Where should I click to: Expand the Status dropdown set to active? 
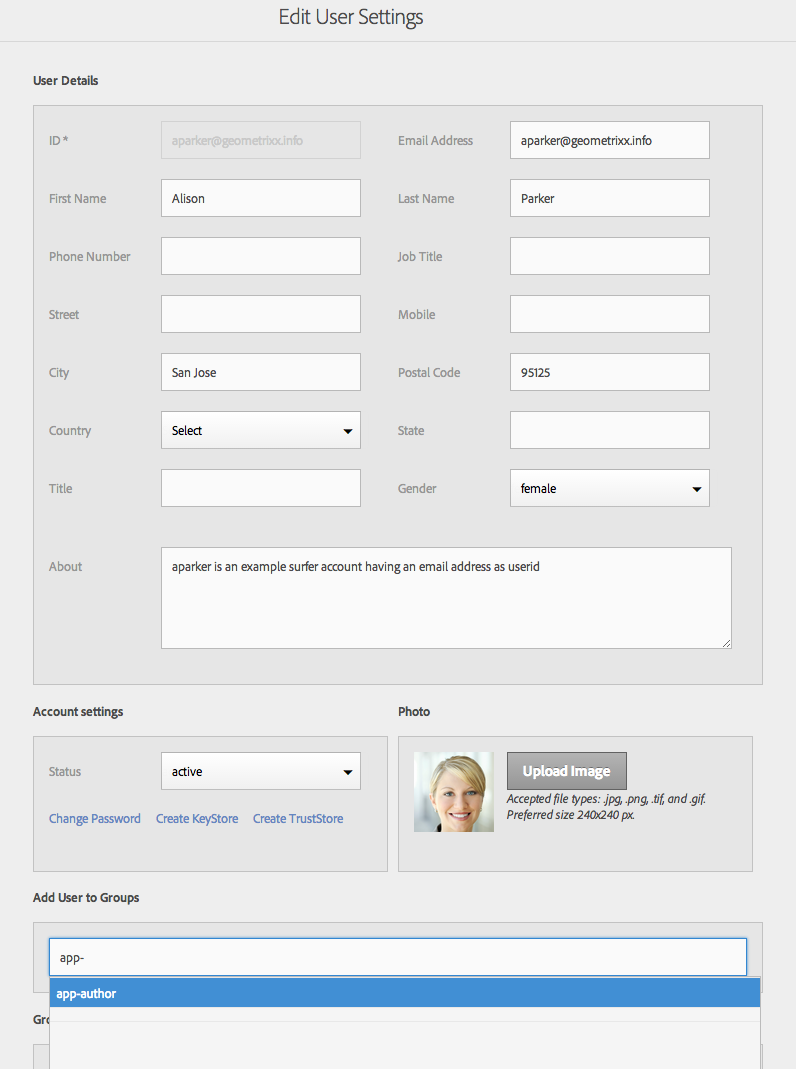pyautogui.click(x=260, y=771)
